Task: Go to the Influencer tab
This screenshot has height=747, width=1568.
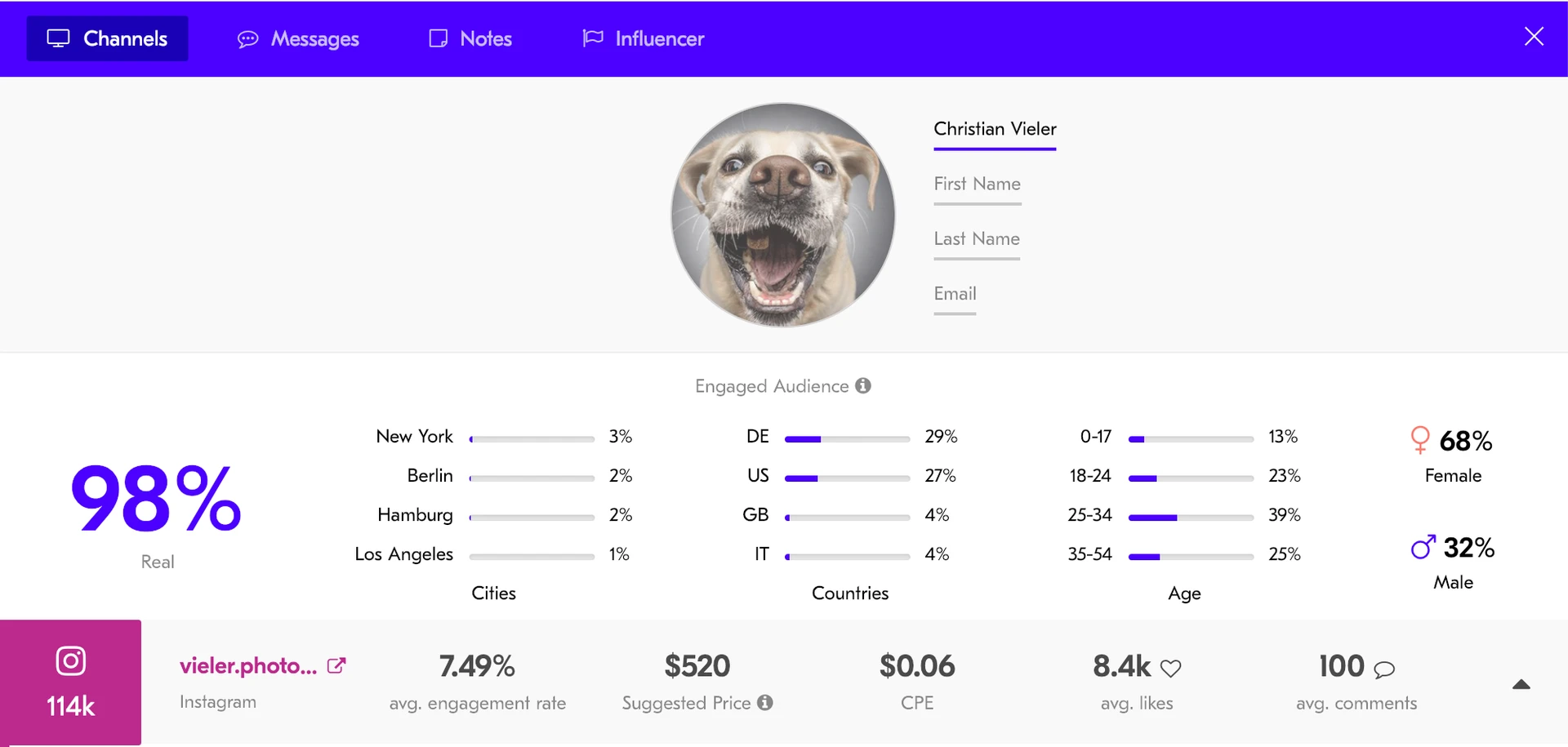Action: [643, 38]
